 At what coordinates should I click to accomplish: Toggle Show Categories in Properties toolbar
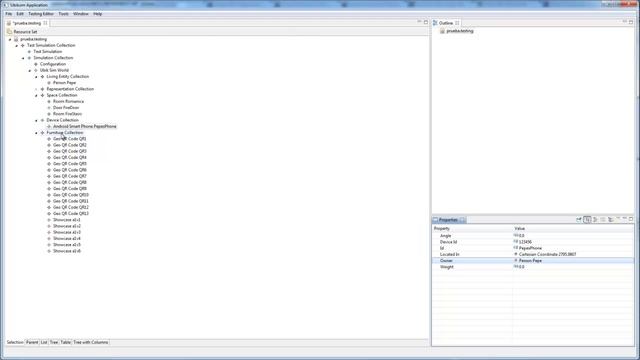[587, 220]
